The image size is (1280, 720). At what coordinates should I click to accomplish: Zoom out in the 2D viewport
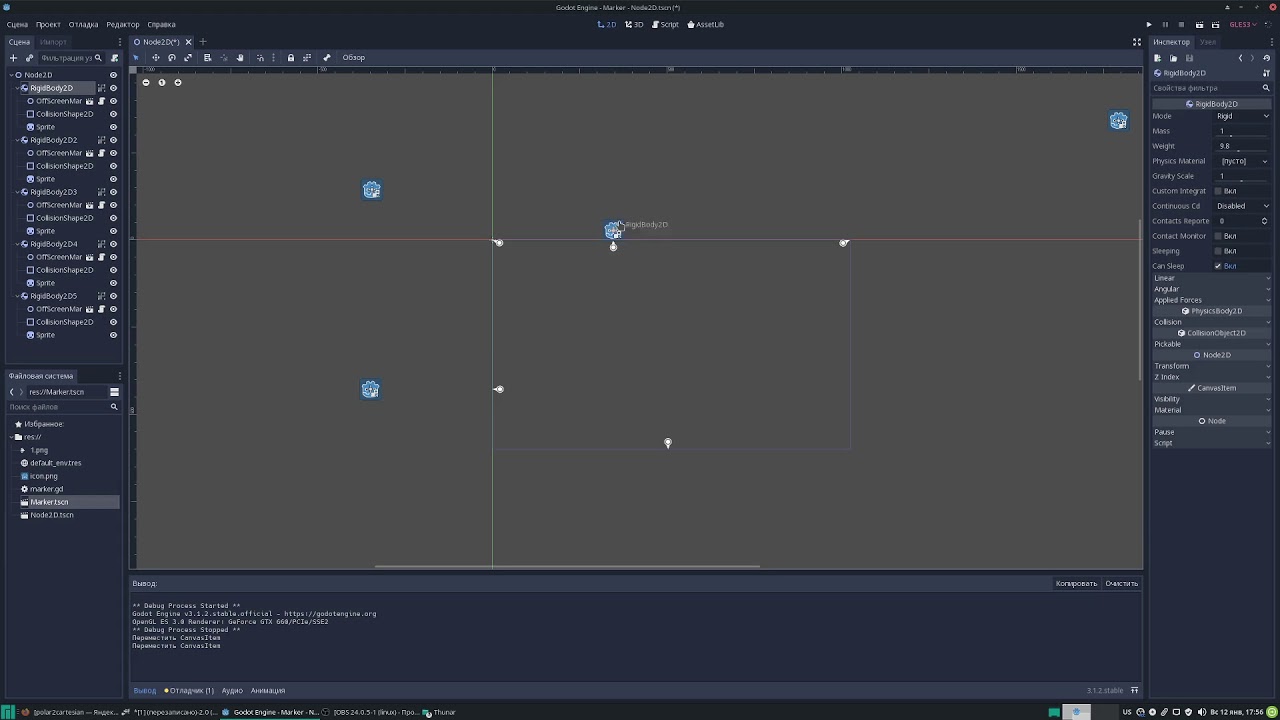tap(146, 82)
